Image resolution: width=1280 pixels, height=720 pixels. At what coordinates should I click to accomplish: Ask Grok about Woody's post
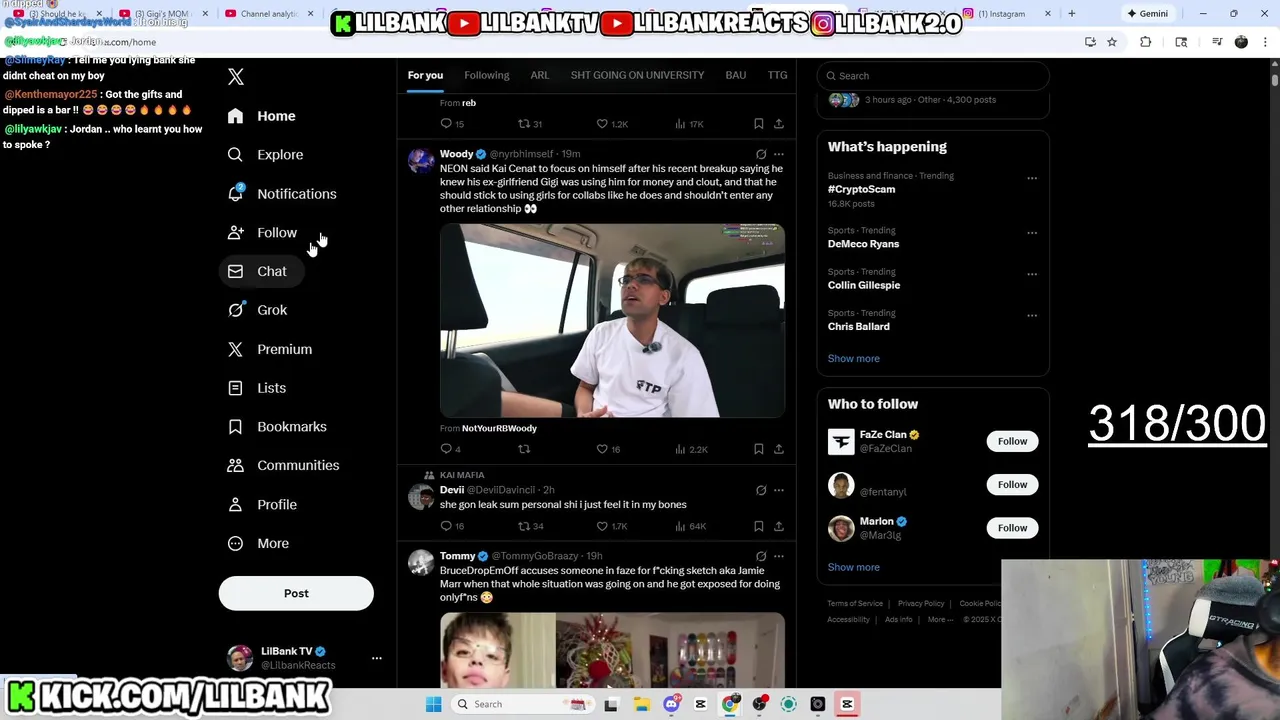(x=761, y=154)
